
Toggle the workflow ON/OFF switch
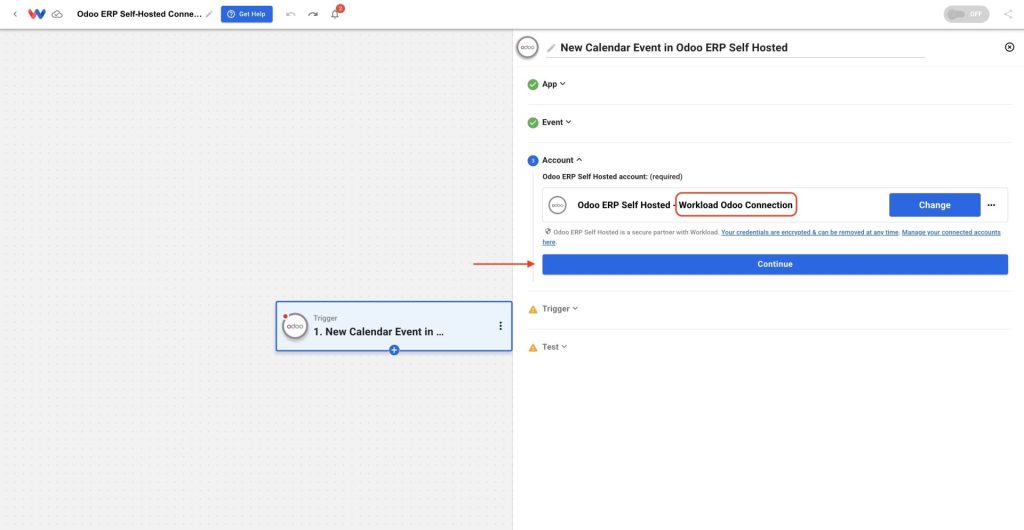966,14
